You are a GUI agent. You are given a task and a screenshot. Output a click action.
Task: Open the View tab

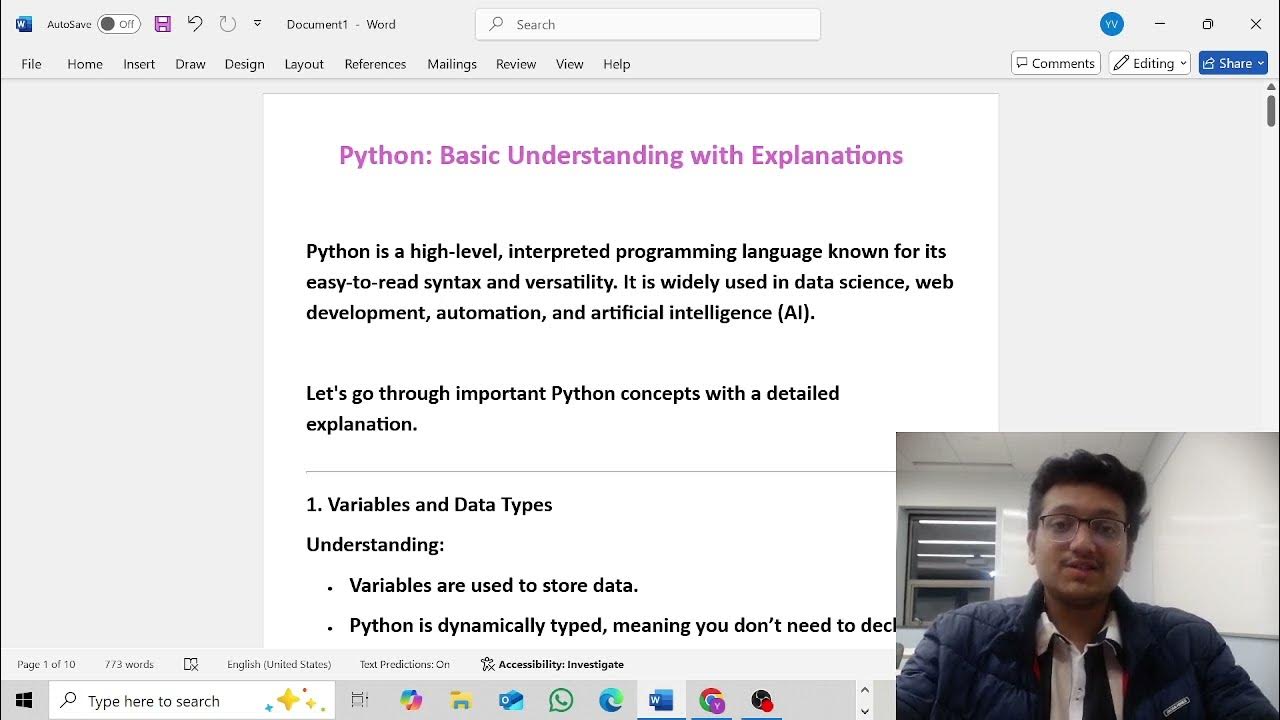pos(569,64)
